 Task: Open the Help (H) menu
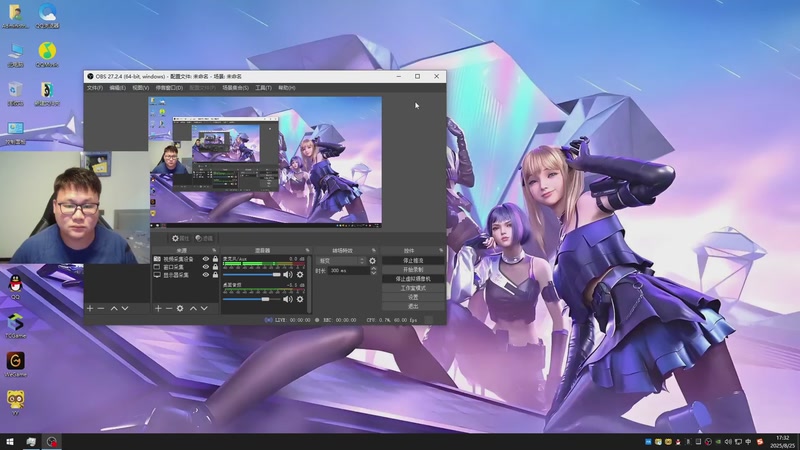(x=287, y=88)
